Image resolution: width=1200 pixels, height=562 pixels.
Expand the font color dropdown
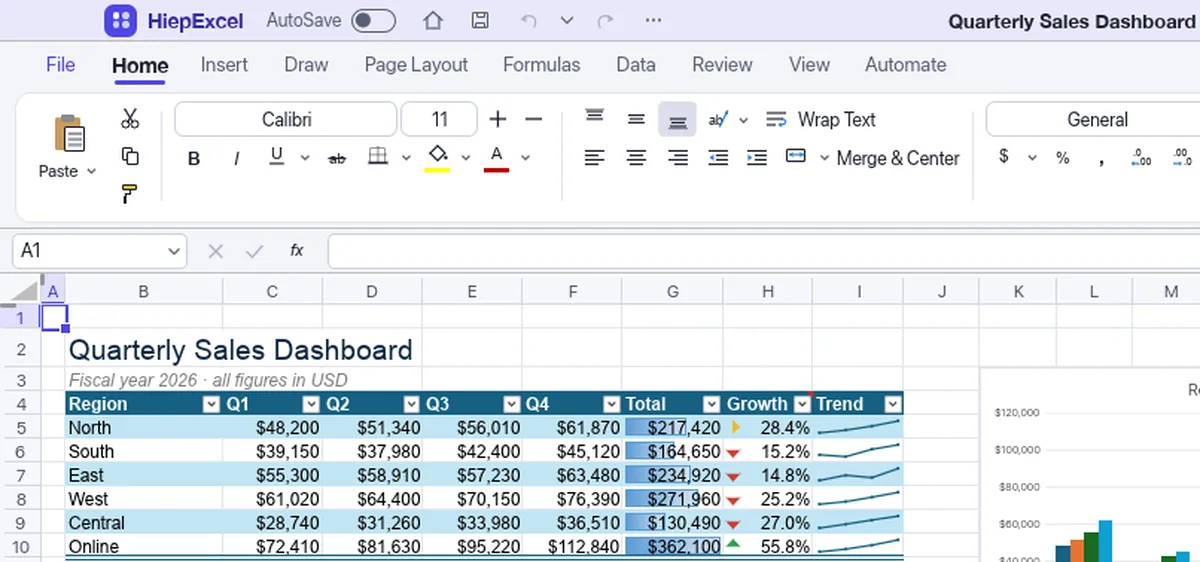[525, 158]
